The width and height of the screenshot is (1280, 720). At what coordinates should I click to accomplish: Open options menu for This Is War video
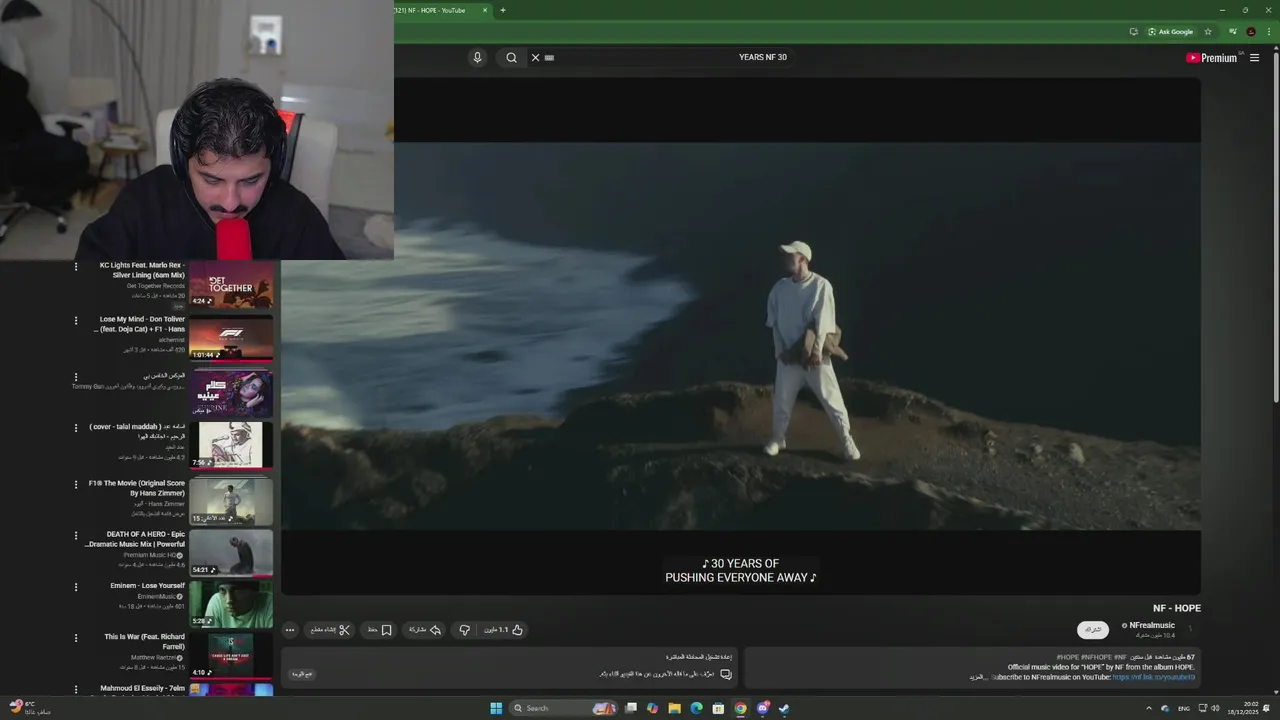click(x=75, y=638)
